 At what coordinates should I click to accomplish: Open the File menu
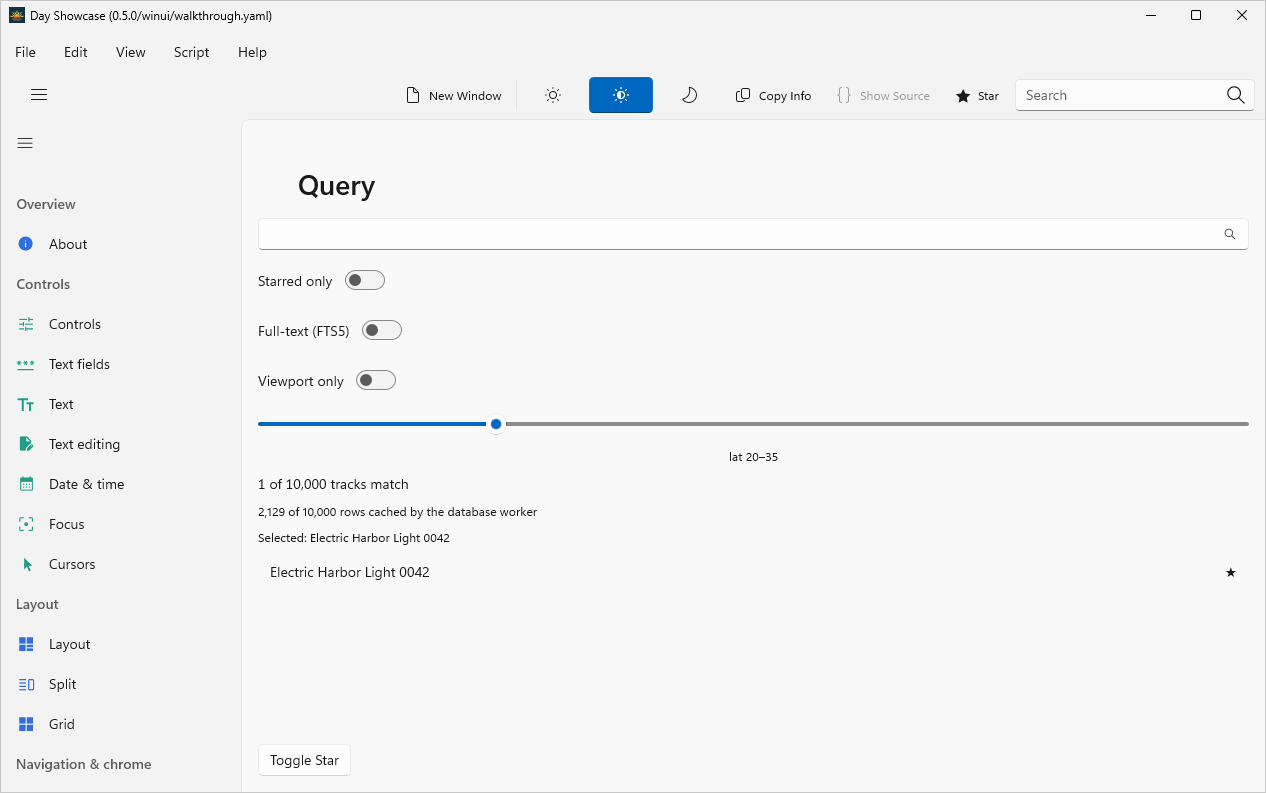[25, 52]
